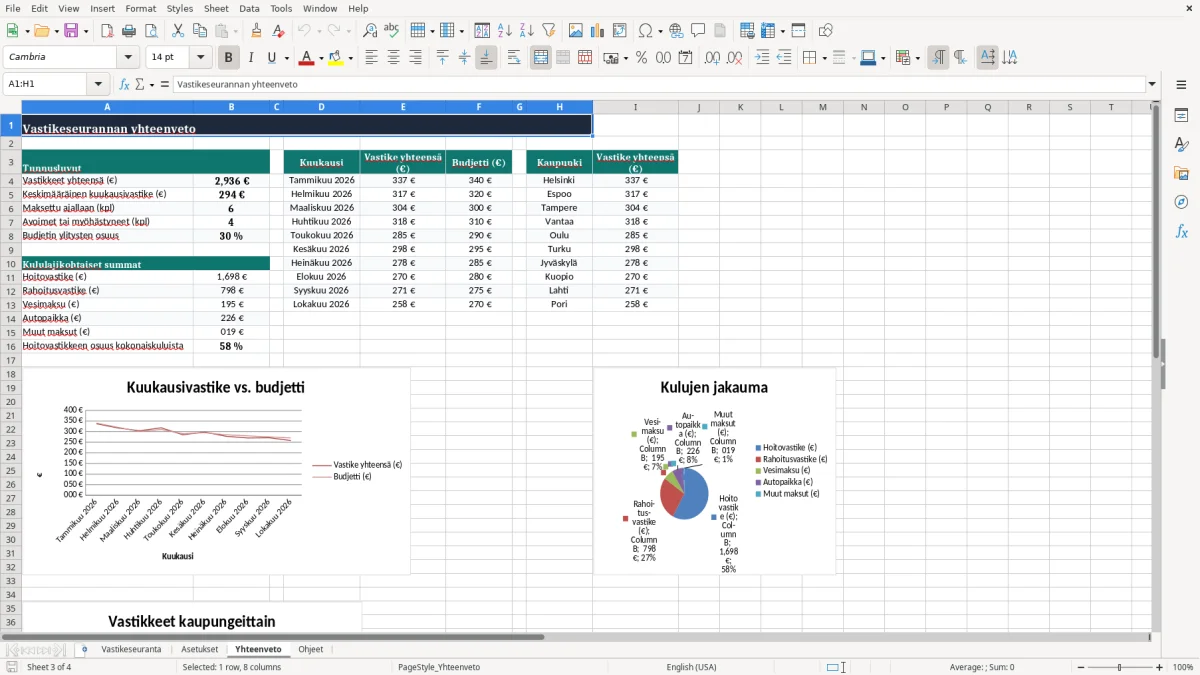Export the sheet directly as PDF
This screenshot has width=1200, height=675.
[107, 31]
